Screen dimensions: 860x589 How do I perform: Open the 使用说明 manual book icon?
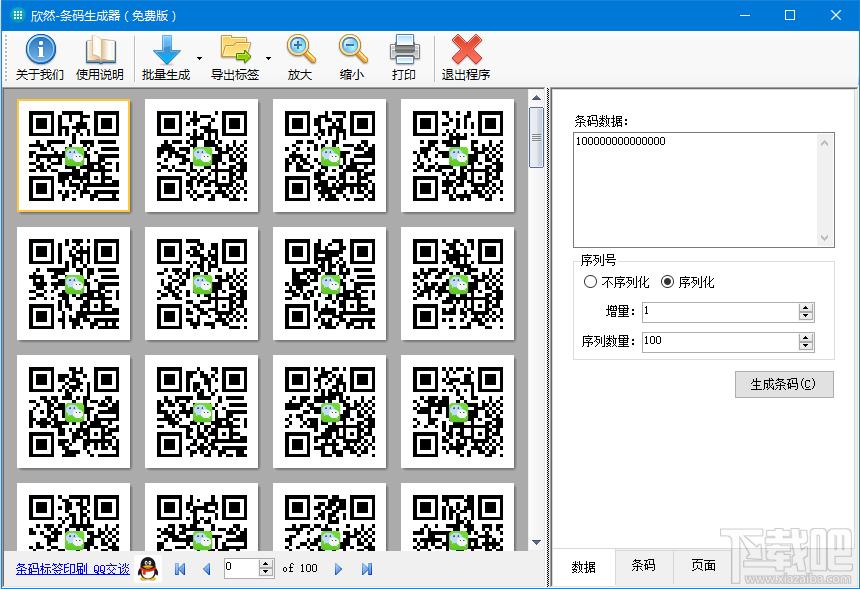(x=100, y=49)
